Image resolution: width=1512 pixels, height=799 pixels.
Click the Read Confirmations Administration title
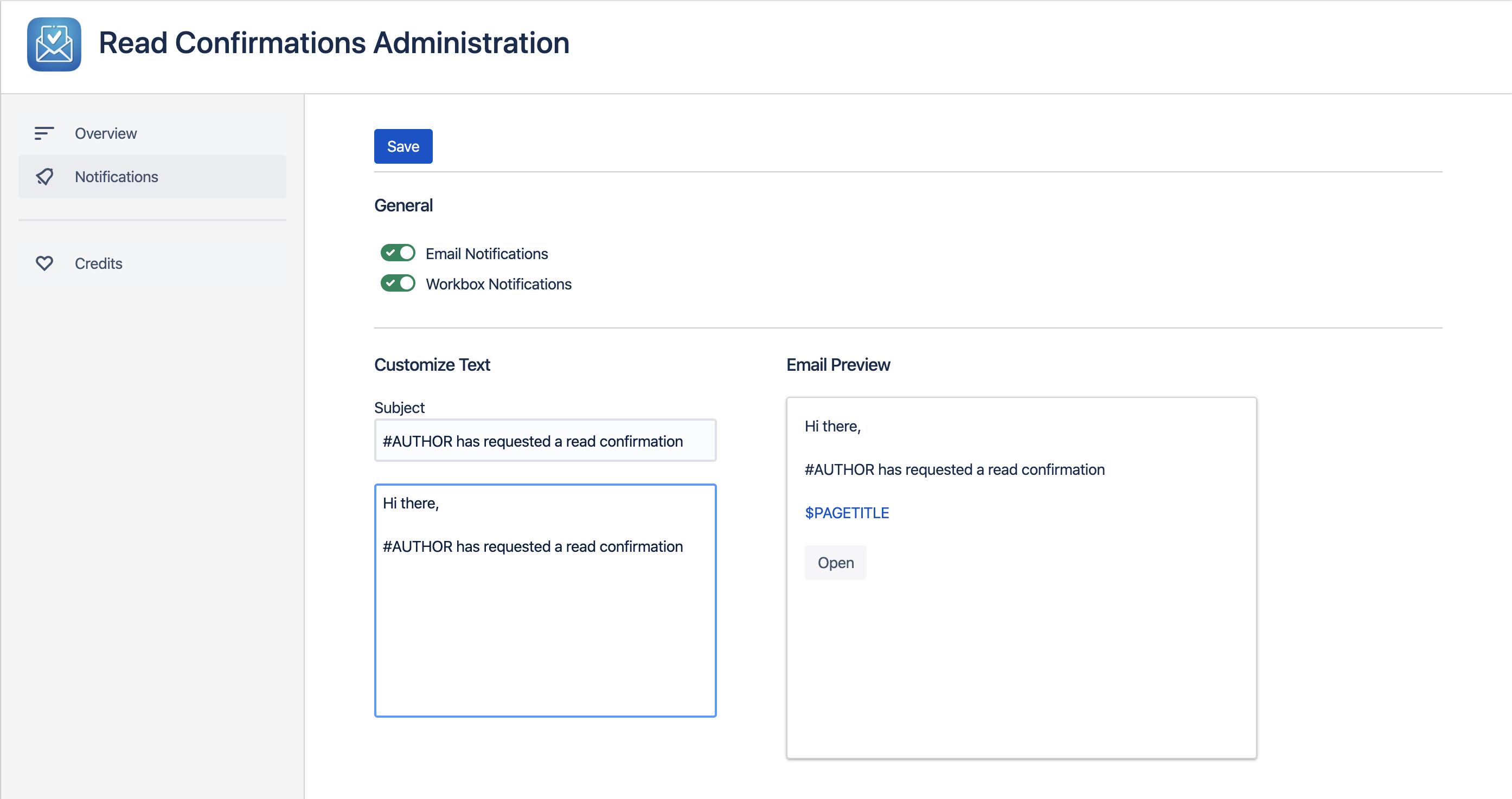click(334, 43)
